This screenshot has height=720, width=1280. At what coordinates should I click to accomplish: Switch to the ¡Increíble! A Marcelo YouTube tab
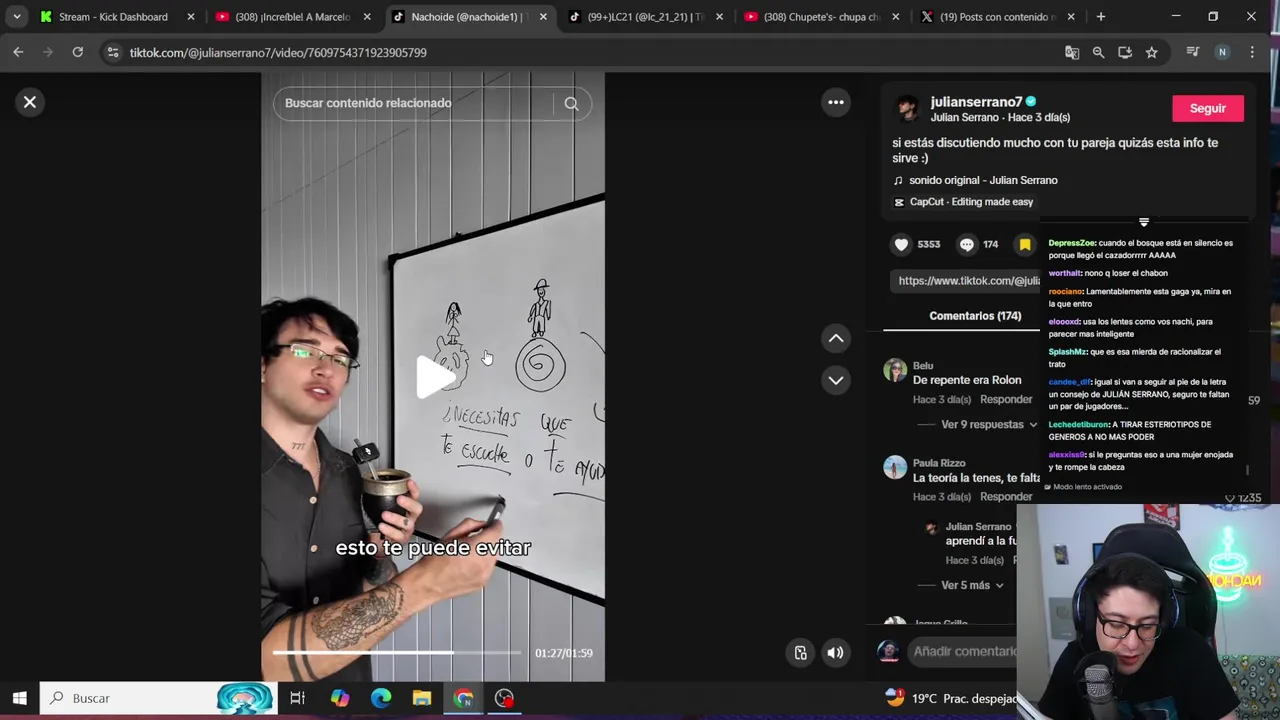click(293, 17)
